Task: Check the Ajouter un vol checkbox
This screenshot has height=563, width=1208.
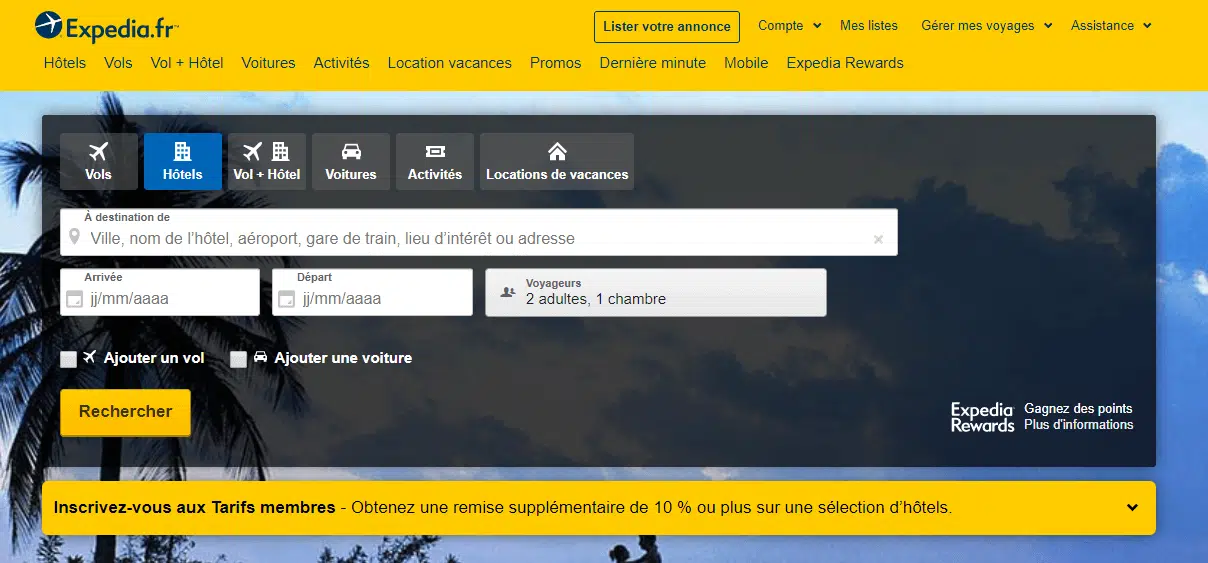Action: [x=68, y=359]
